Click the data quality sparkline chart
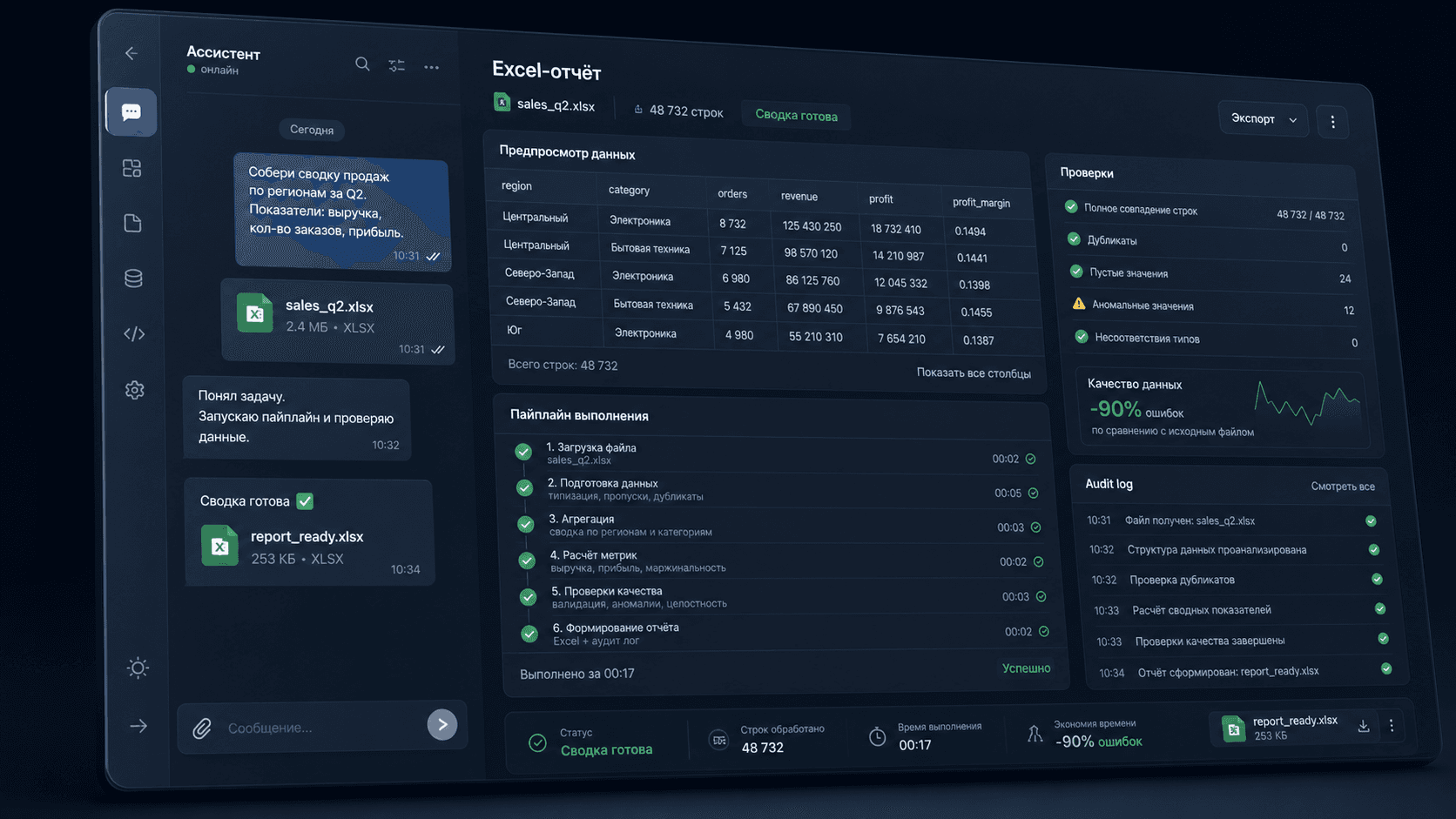The height and width of the screenshot is (819, 1456). click(1307, 402)
